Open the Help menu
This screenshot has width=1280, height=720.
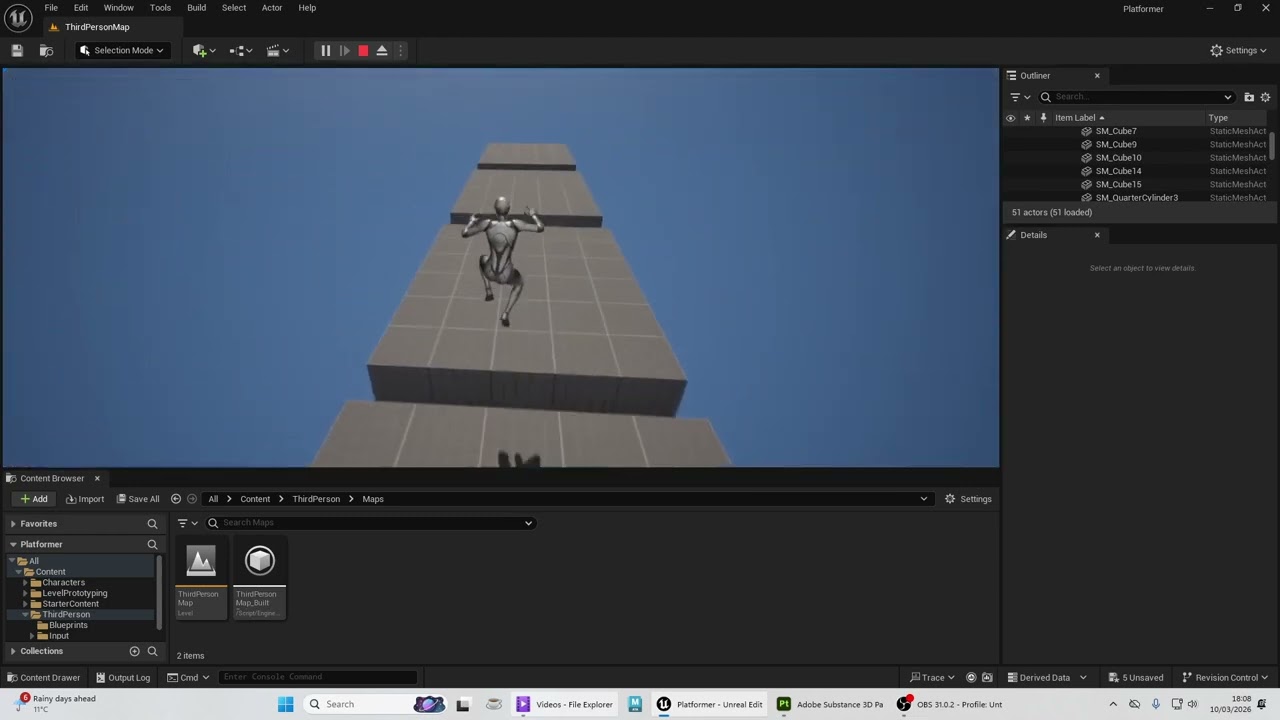[307, 8]
